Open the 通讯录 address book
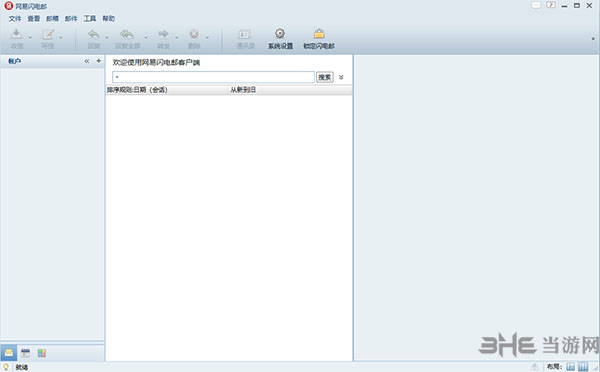 point(245,38)
